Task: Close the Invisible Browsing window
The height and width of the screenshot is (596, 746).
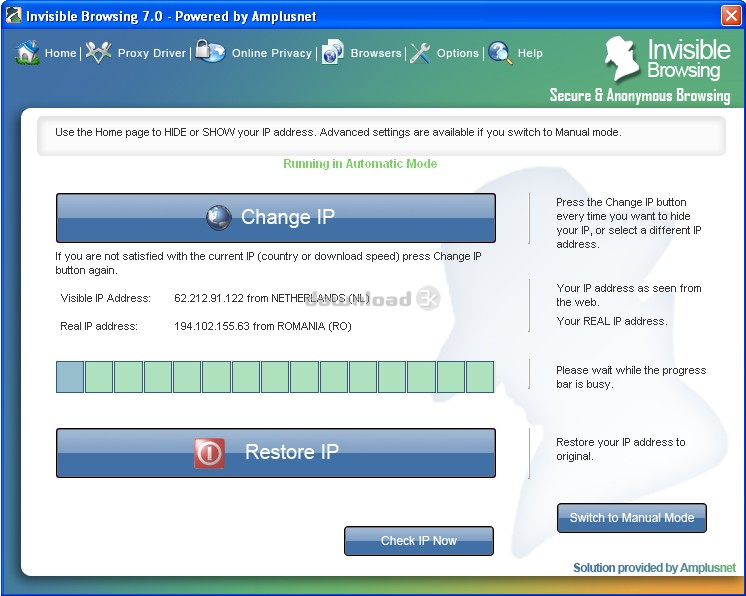Action: 731,15
